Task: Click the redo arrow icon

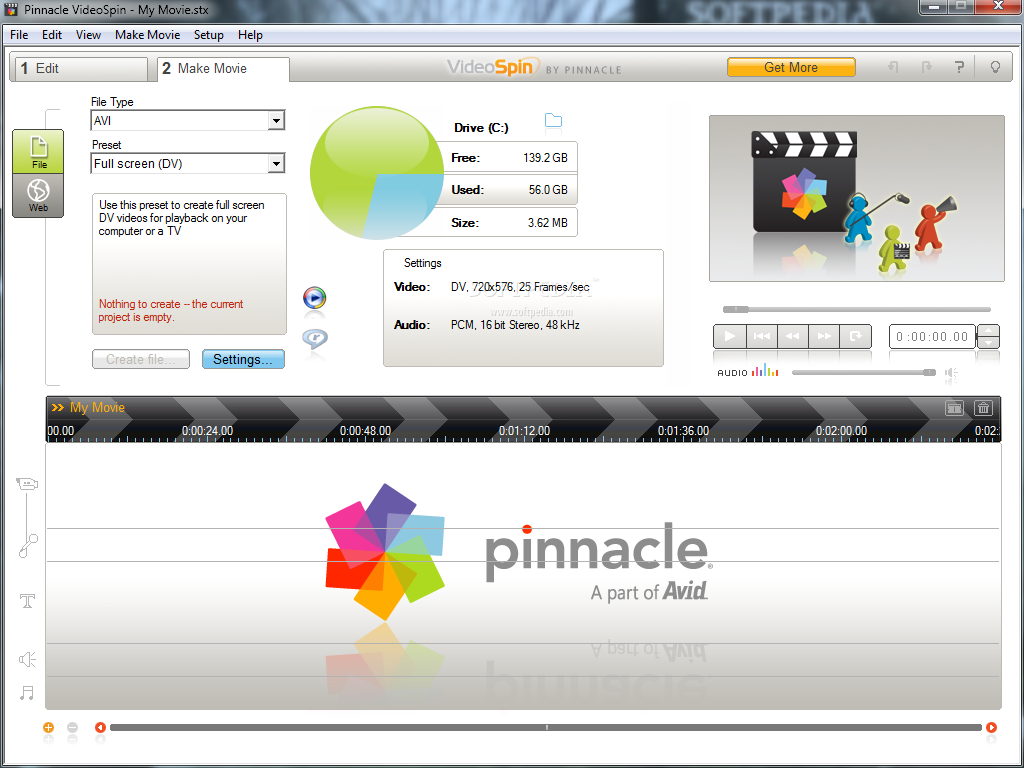Action: [926, 67]
